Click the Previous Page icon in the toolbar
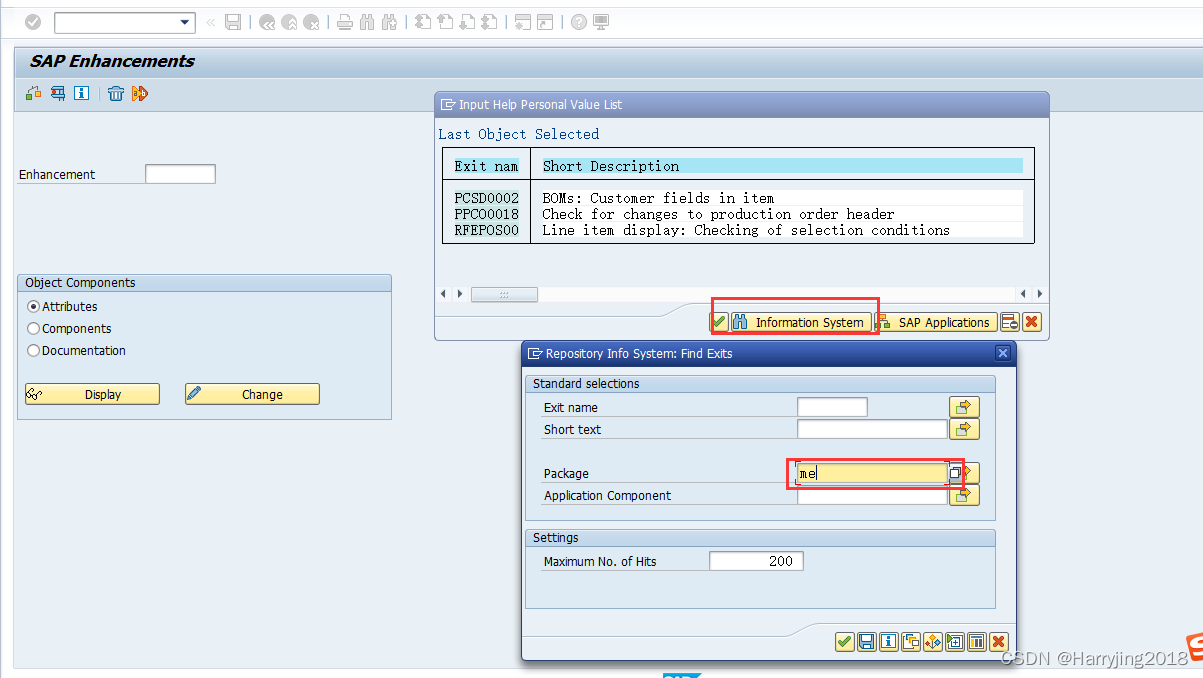The image size is (1203, 678). click(x=445, y=22)
